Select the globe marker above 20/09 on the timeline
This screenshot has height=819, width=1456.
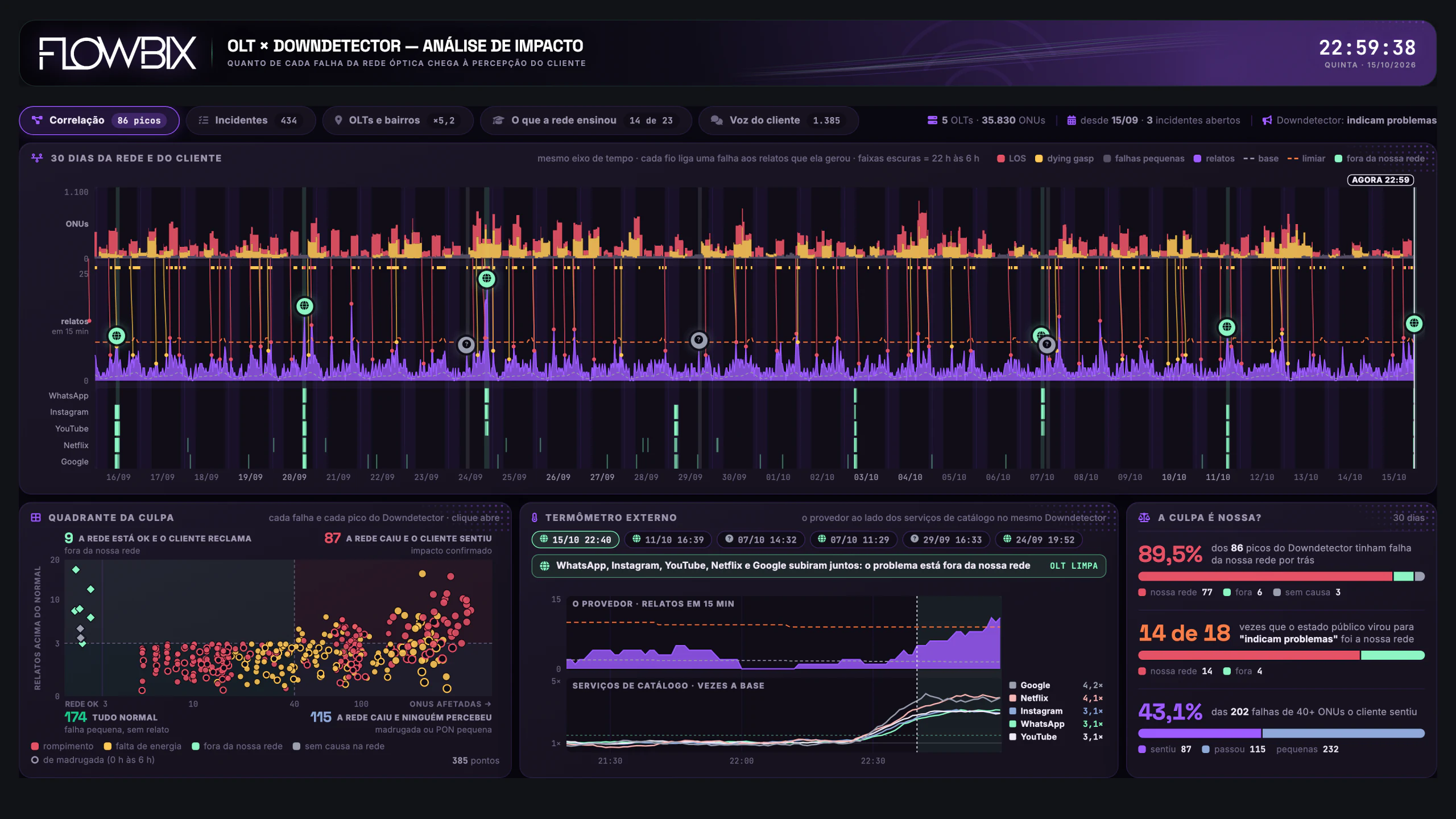[305, 307]
